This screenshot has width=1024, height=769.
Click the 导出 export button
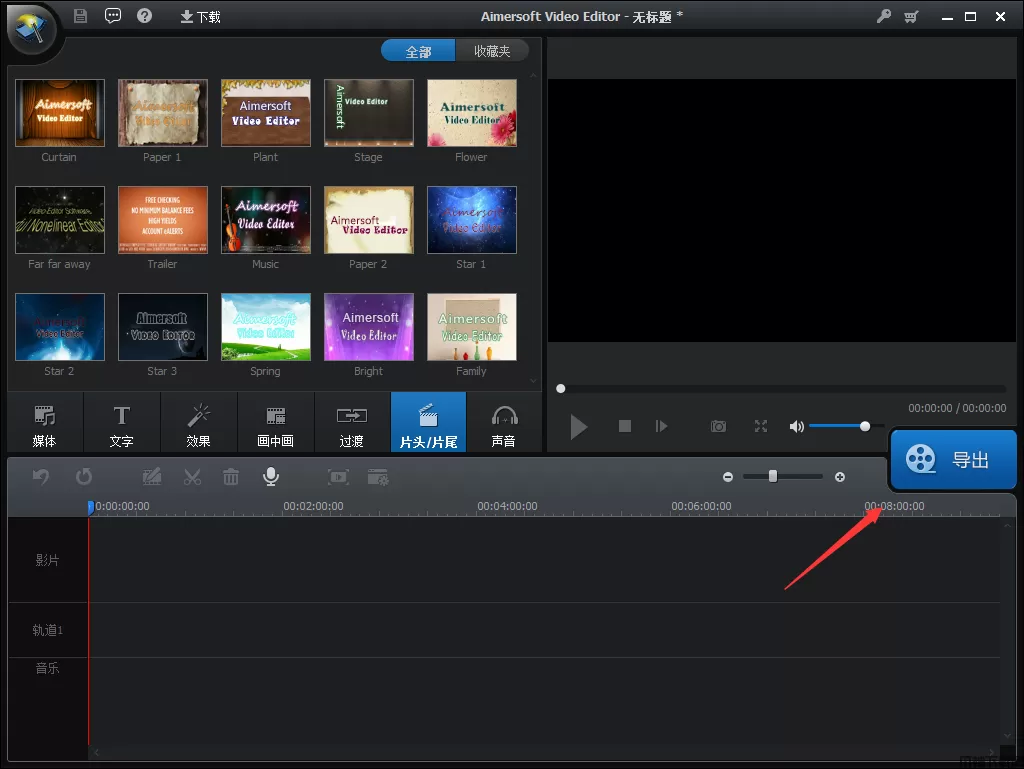coord(952,460)
